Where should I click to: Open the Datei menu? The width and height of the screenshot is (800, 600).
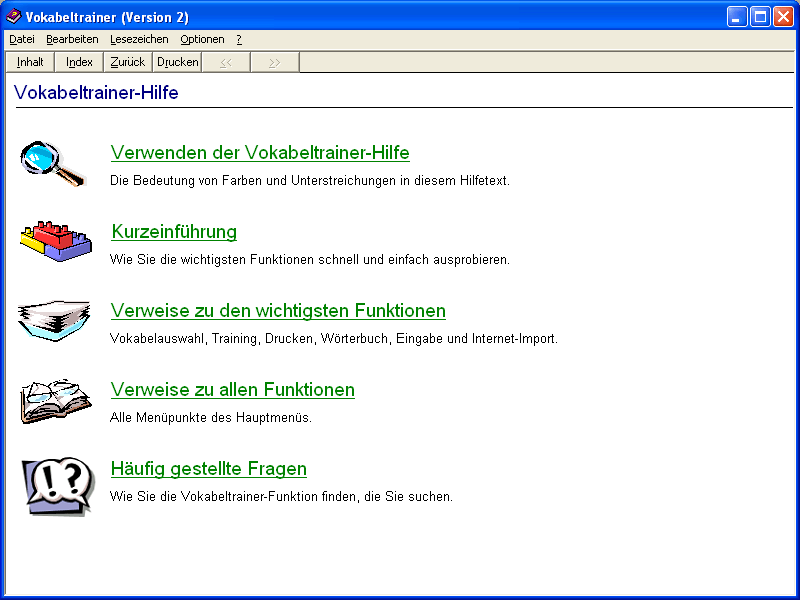(x=22, y=39)
